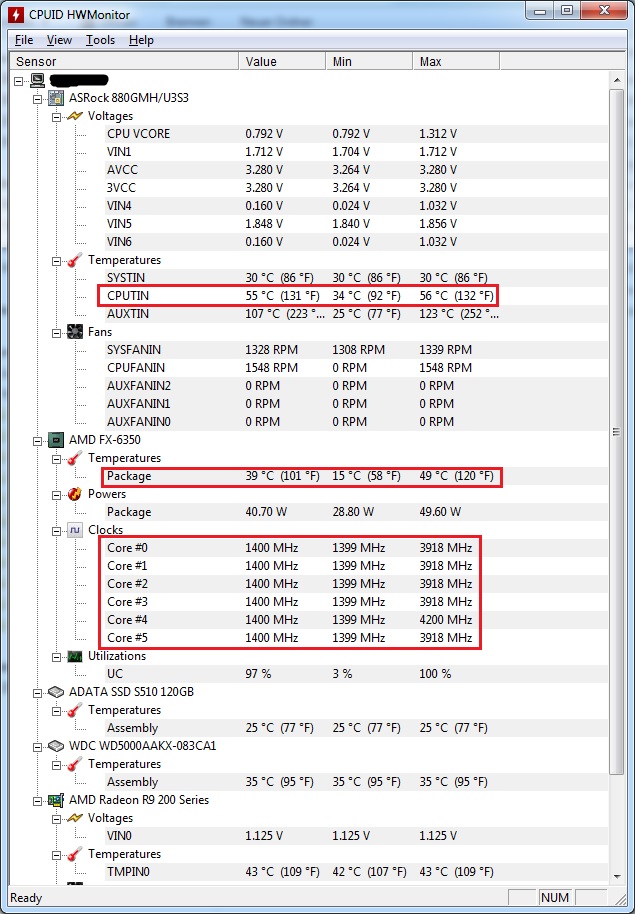The width and height of the screenshot is (635, 914).
Task: Click the Radeon Voltages lightning icon
Action: coord(75,818)
